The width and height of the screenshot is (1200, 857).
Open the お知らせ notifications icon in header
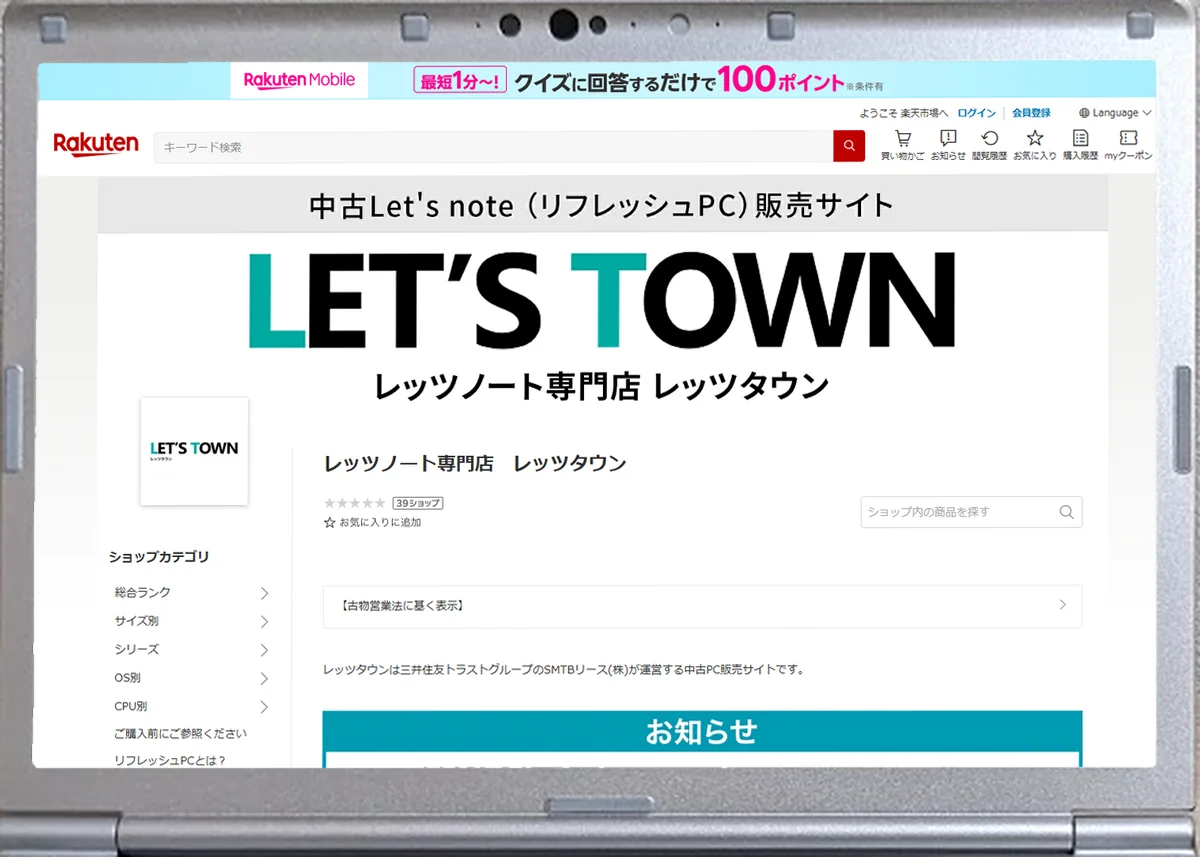click(x=948, y=145)
